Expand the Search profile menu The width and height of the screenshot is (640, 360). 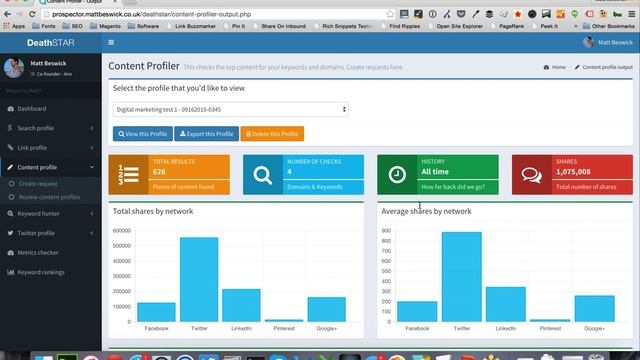click(51, 128)
